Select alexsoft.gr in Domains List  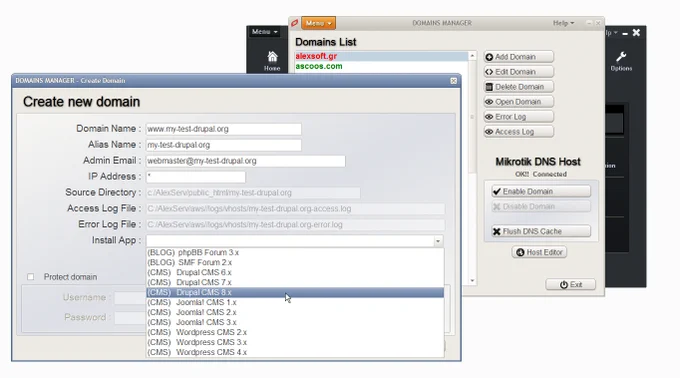(381, 56)
